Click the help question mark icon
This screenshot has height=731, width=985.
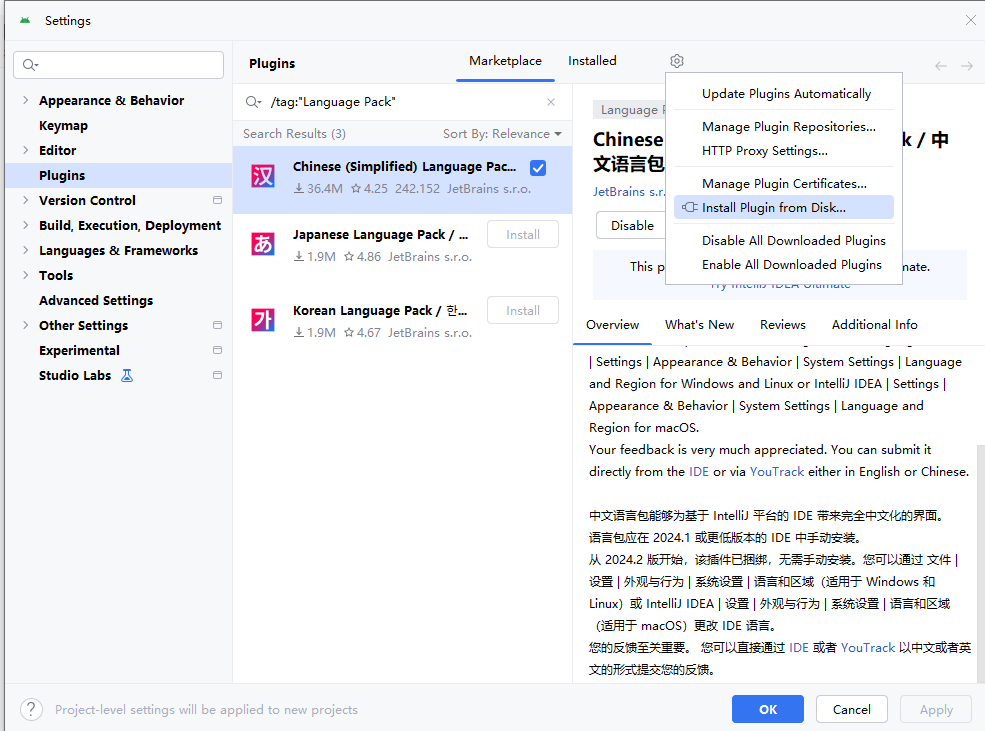[x=31, y=709]
